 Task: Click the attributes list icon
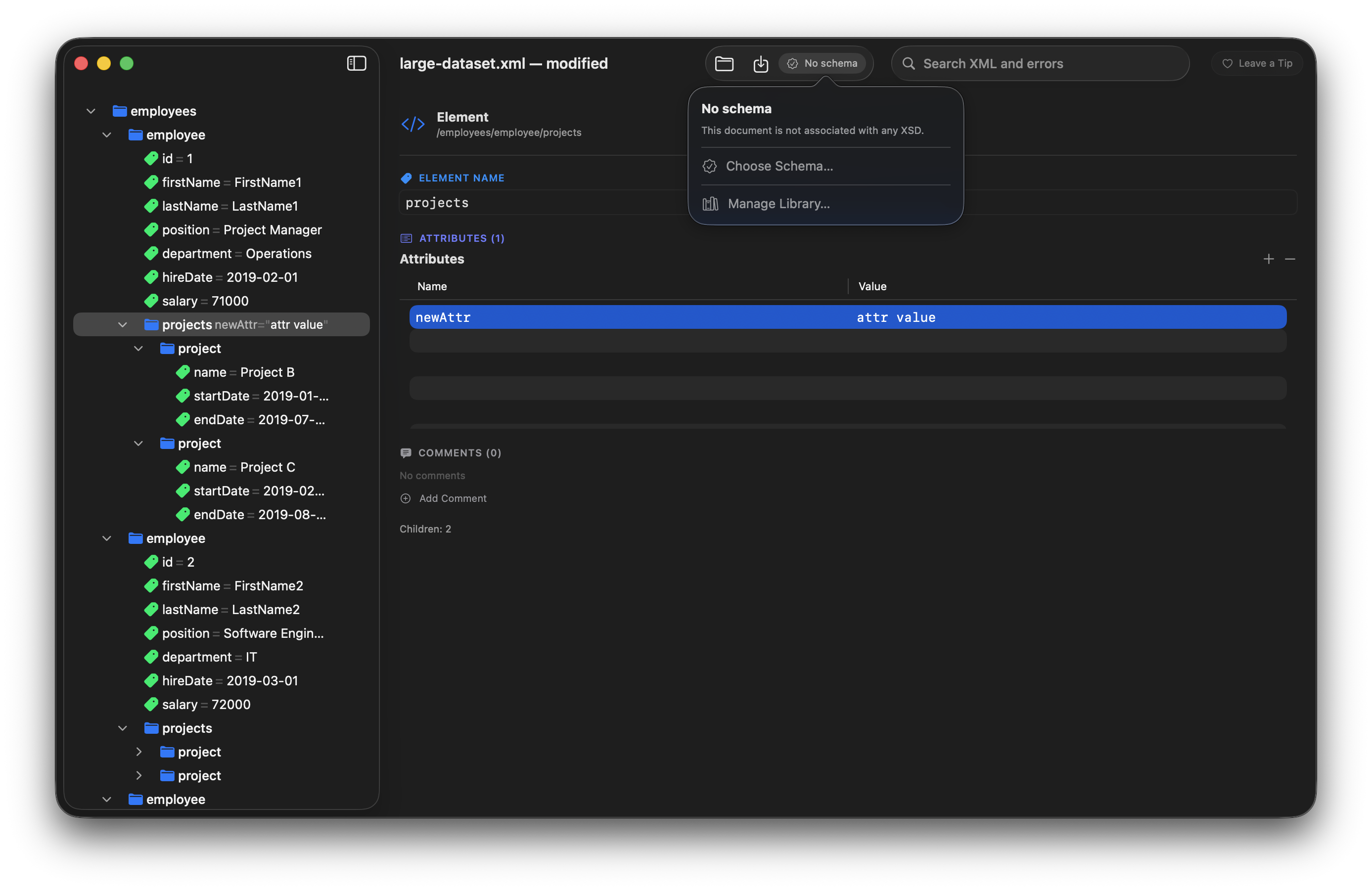click(x=407, y=239)
